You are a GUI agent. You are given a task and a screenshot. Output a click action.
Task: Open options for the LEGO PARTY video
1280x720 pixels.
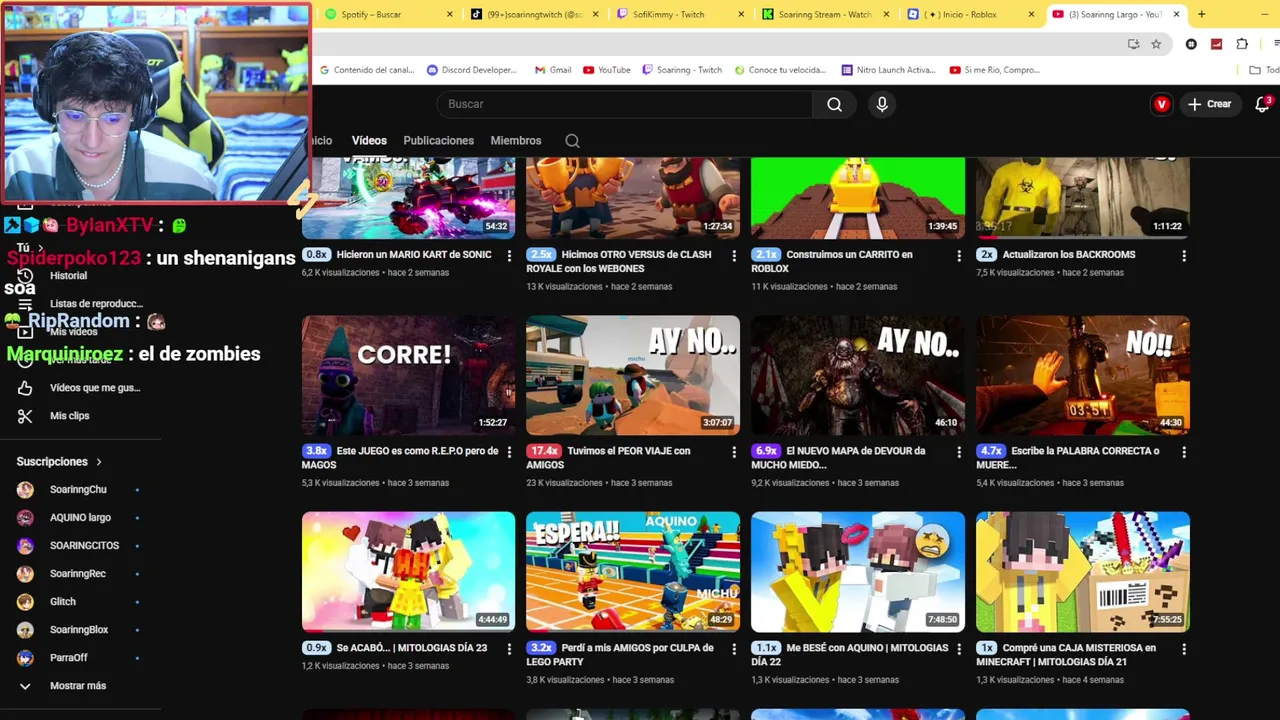click(x=734, y=649)
